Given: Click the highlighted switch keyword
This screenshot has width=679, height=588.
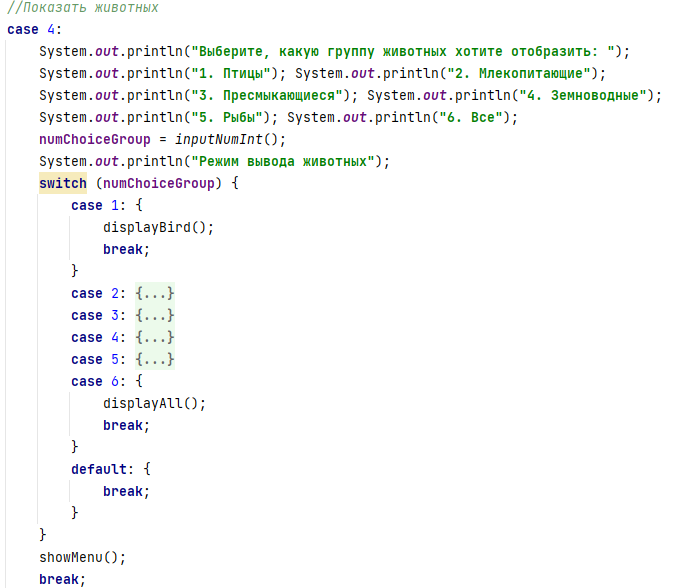Looking at the screenshot, I should [63, 183].
